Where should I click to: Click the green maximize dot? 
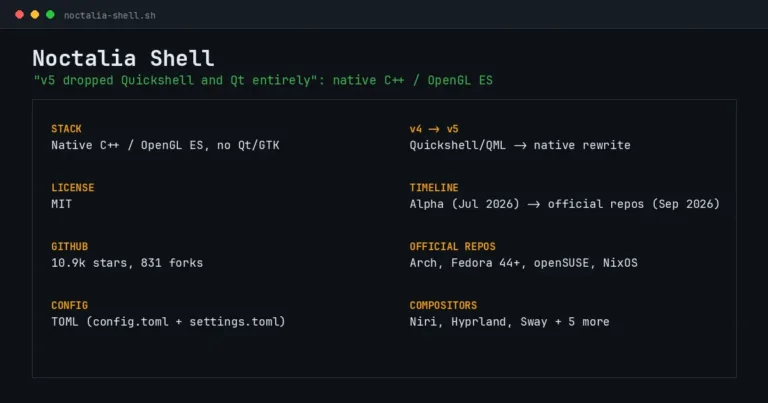point(50,15)
